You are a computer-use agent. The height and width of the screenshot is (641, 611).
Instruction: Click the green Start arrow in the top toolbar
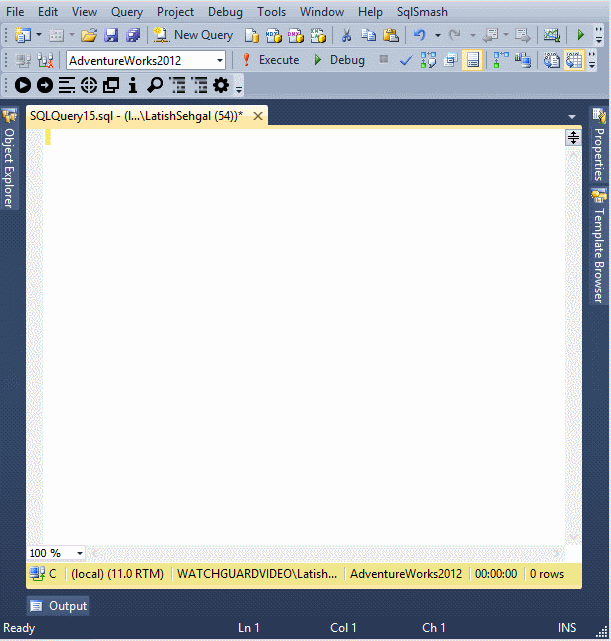(x=581, y=35)
